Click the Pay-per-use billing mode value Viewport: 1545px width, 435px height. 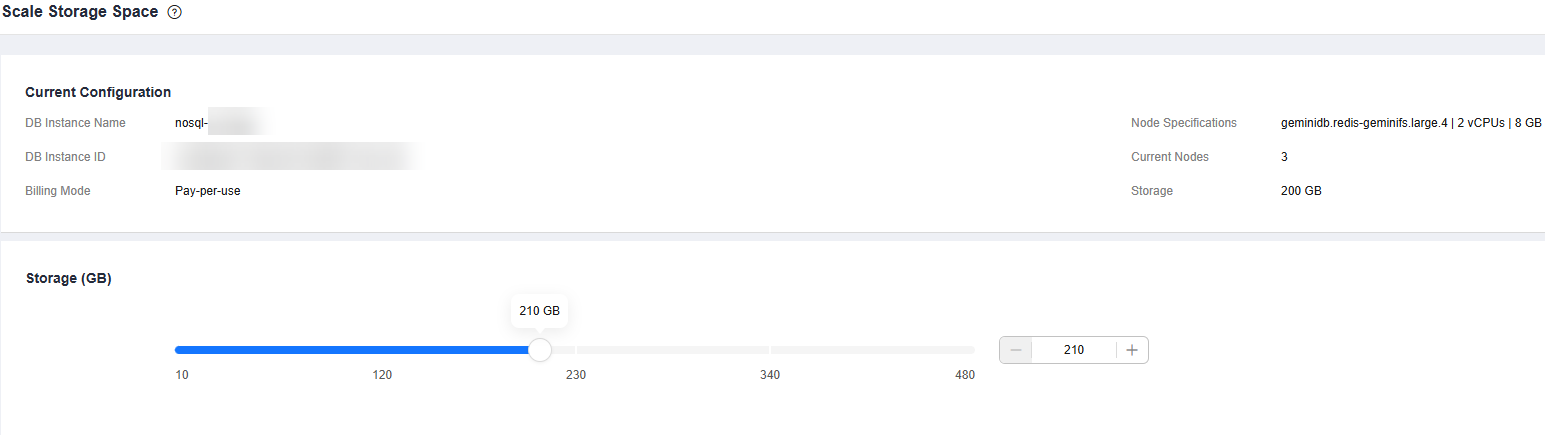pos(207,191)
